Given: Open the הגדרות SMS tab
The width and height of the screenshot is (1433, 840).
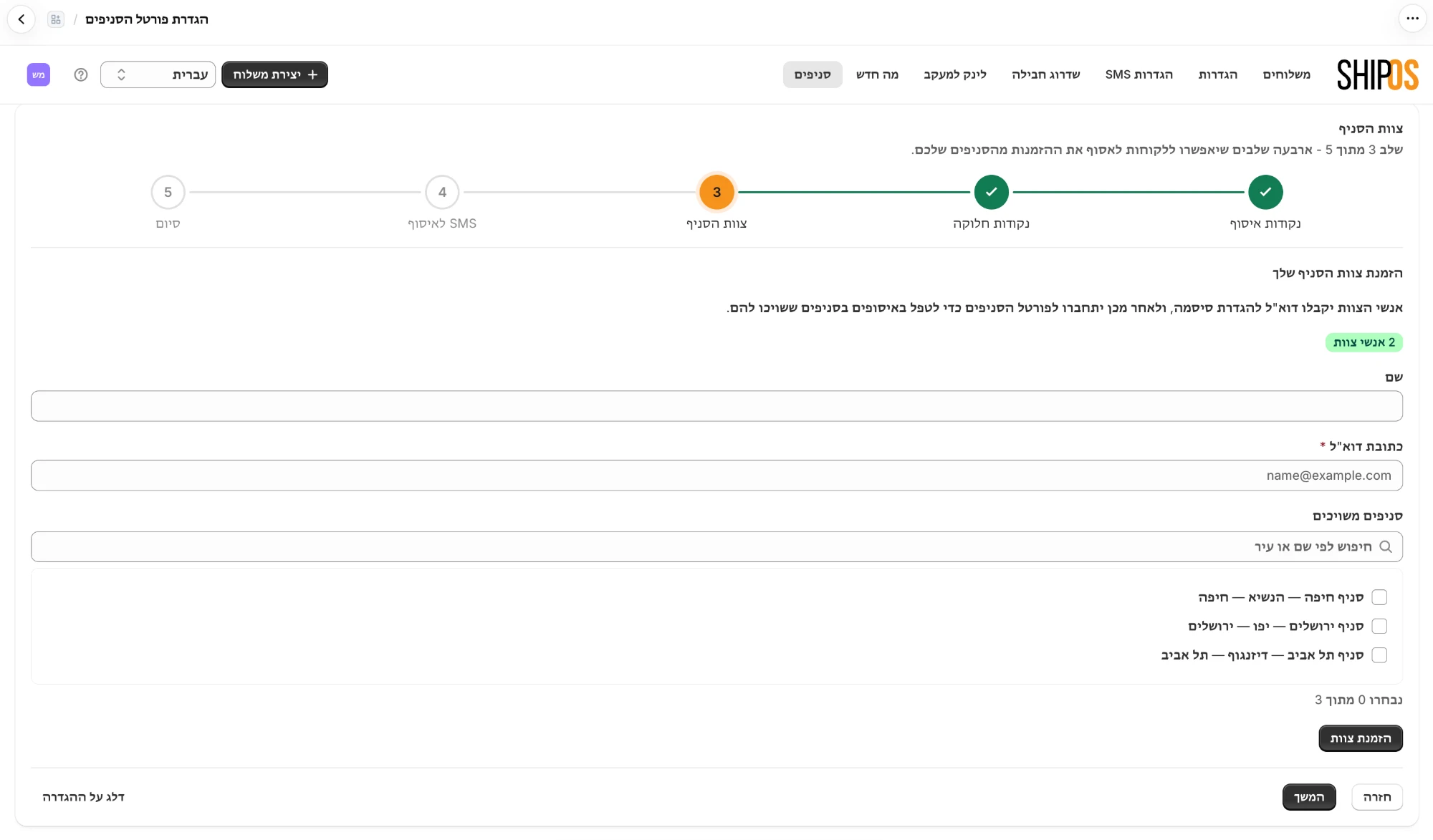Looking at the screenshot, I should tap(1139, 74).
